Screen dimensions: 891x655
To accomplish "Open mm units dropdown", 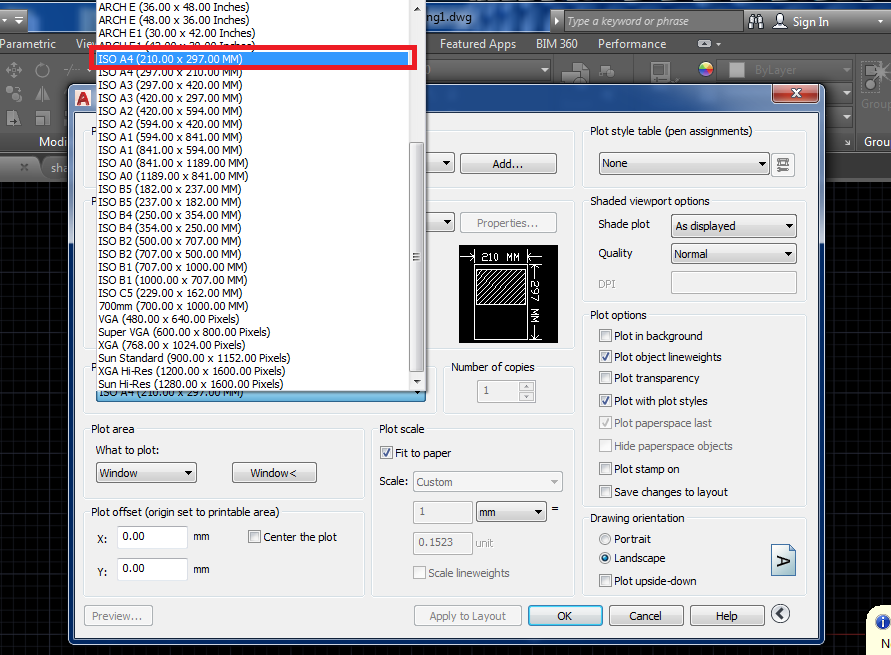I will [511, 512].
